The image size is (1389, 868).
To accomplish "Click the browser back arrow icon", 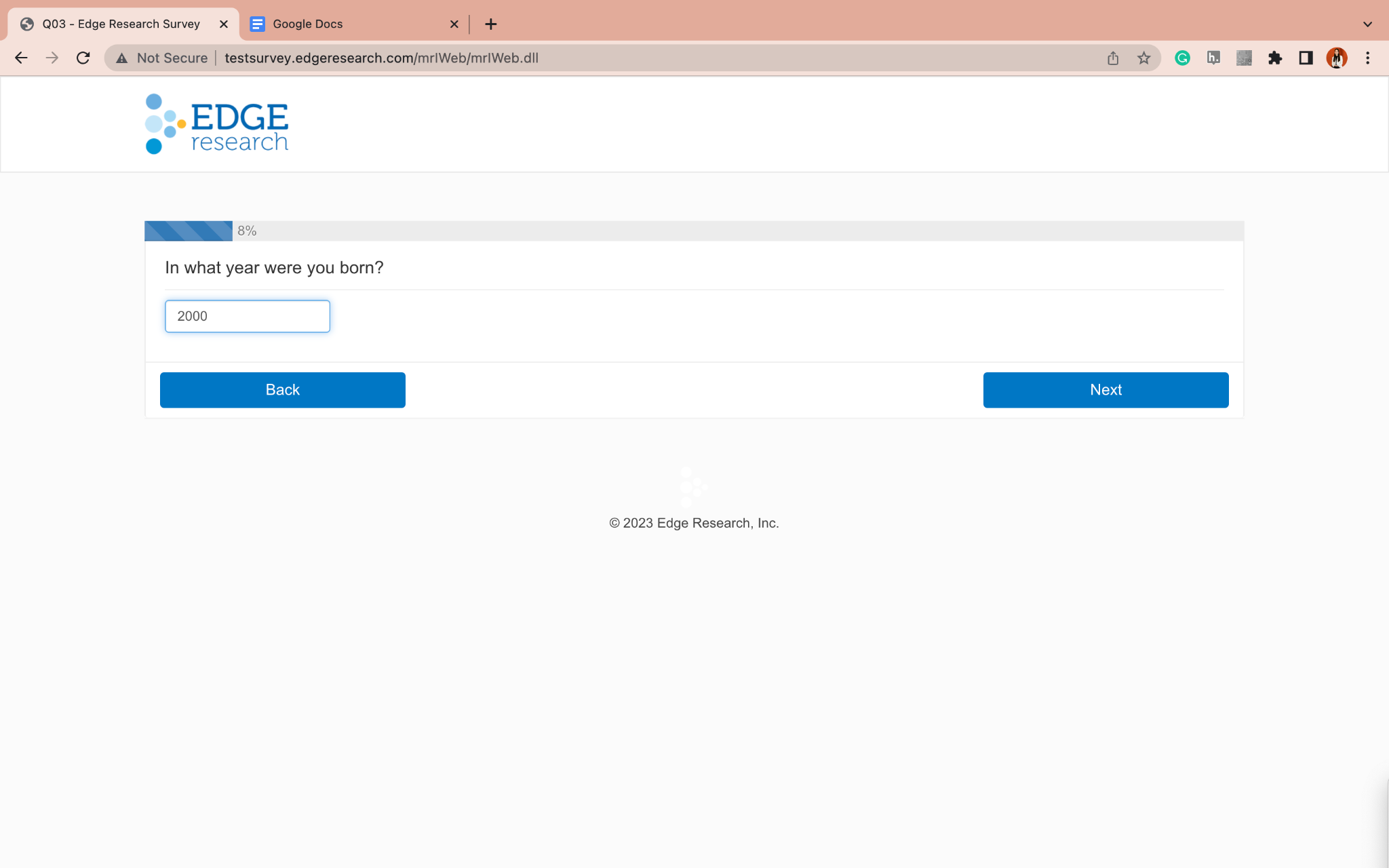I will [21, 58].
